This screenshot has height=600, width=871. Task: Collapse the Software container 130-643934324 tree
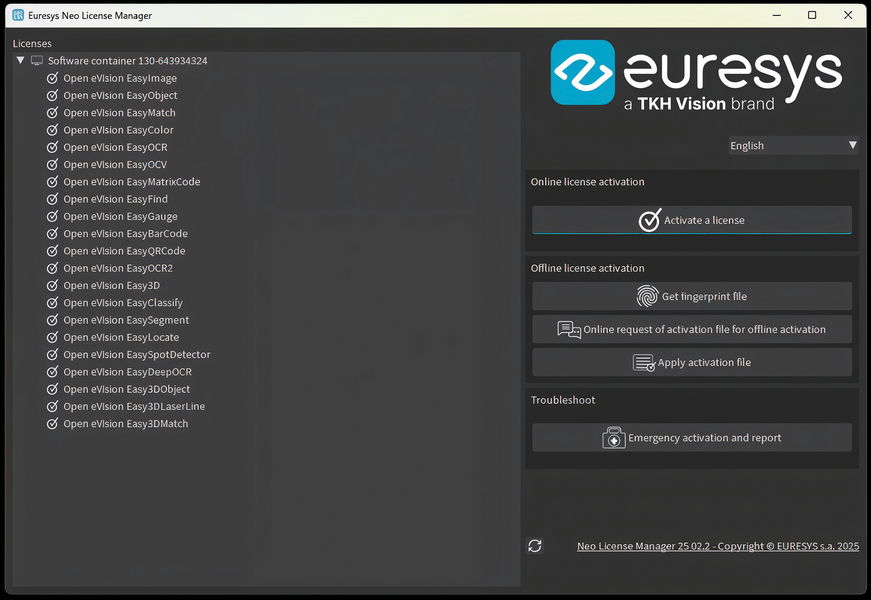pyautogui.click(x=20, y=60)
